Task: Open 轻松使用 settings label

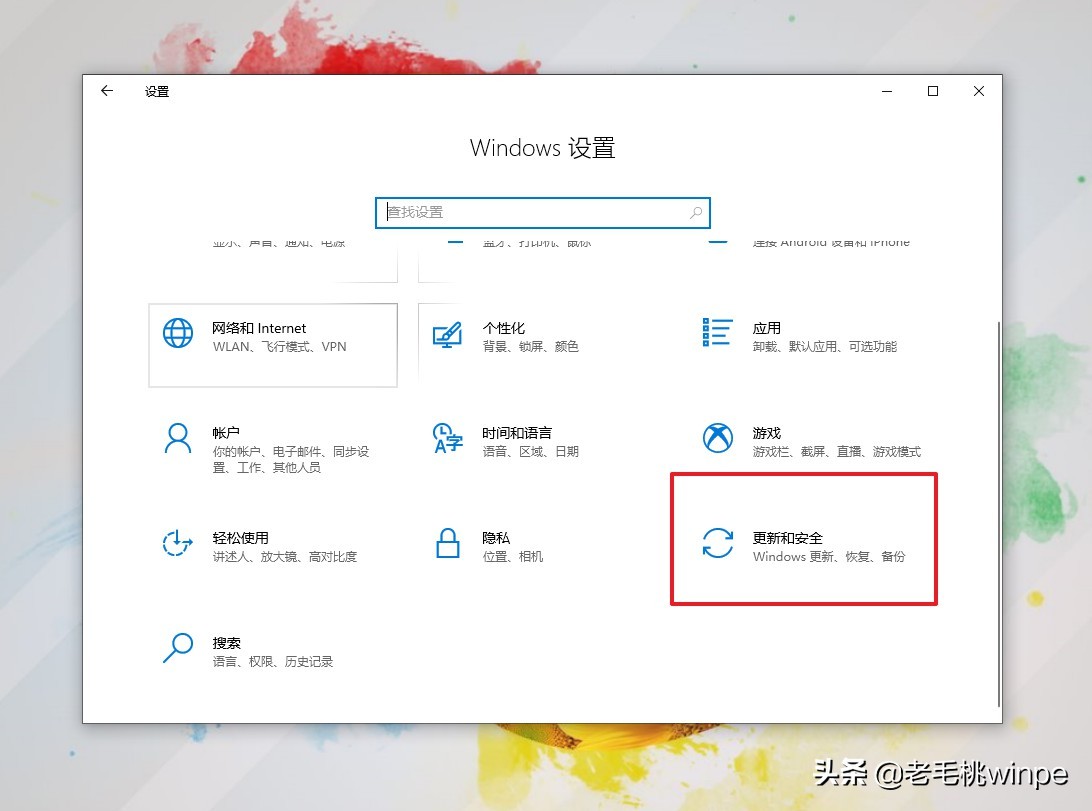Action: (240, 538)
